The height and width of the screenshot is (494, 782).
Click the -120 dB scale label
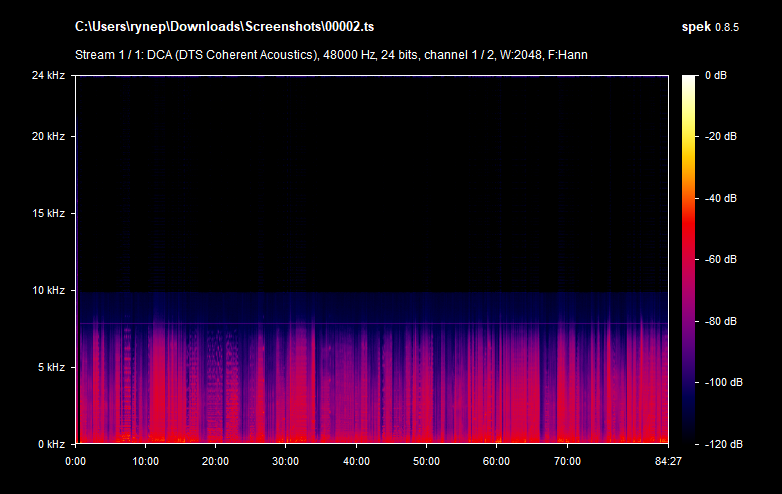coord(720,444)
